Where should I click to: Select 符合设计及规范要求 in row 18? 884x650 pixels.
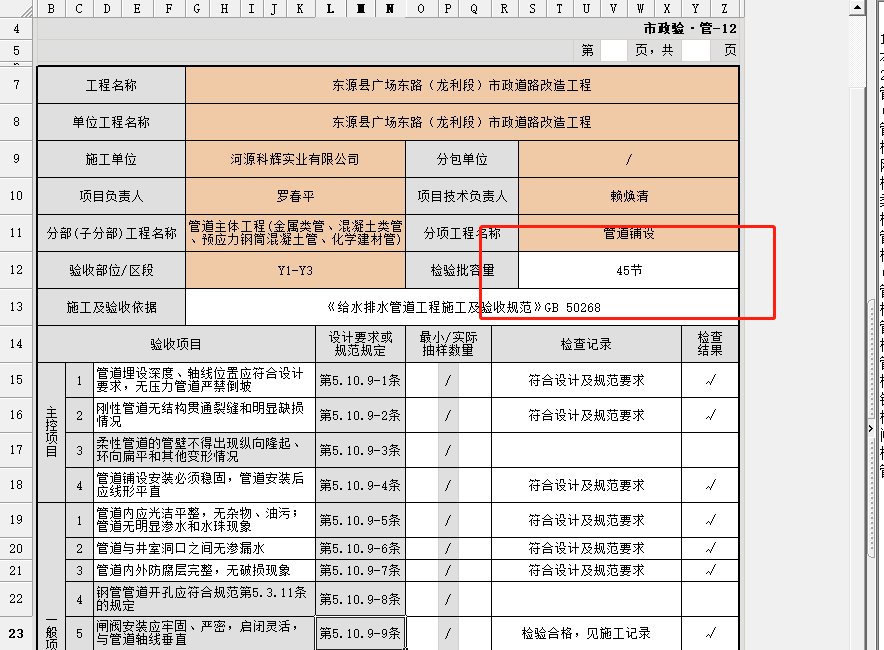coord(586,485)
